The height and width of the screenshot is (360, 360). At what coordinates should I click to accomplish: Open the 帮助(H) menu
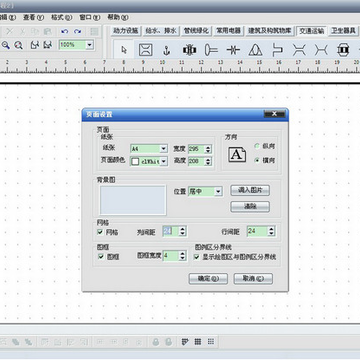tap(118, 17)
